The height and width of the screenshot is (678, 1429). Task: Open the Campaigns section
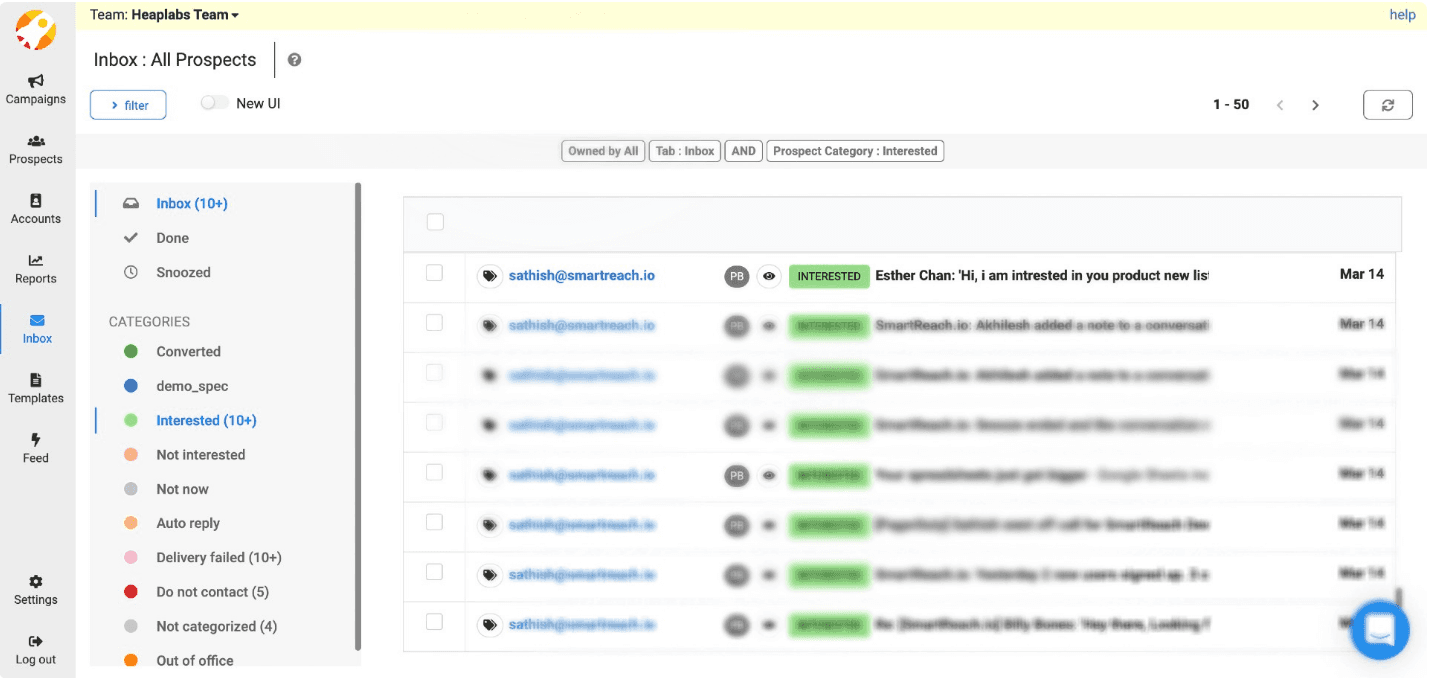[x=36, y=89]
